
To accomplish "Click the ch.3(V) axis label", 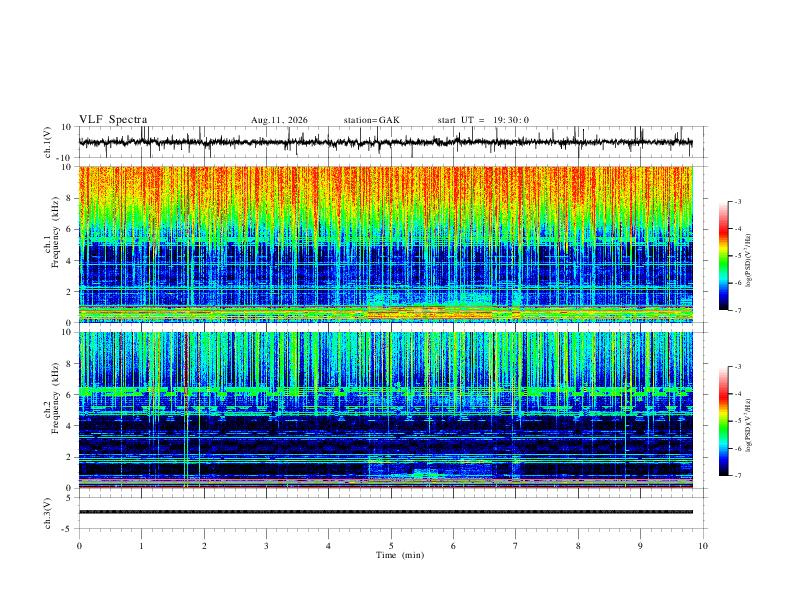I will 47,513.
